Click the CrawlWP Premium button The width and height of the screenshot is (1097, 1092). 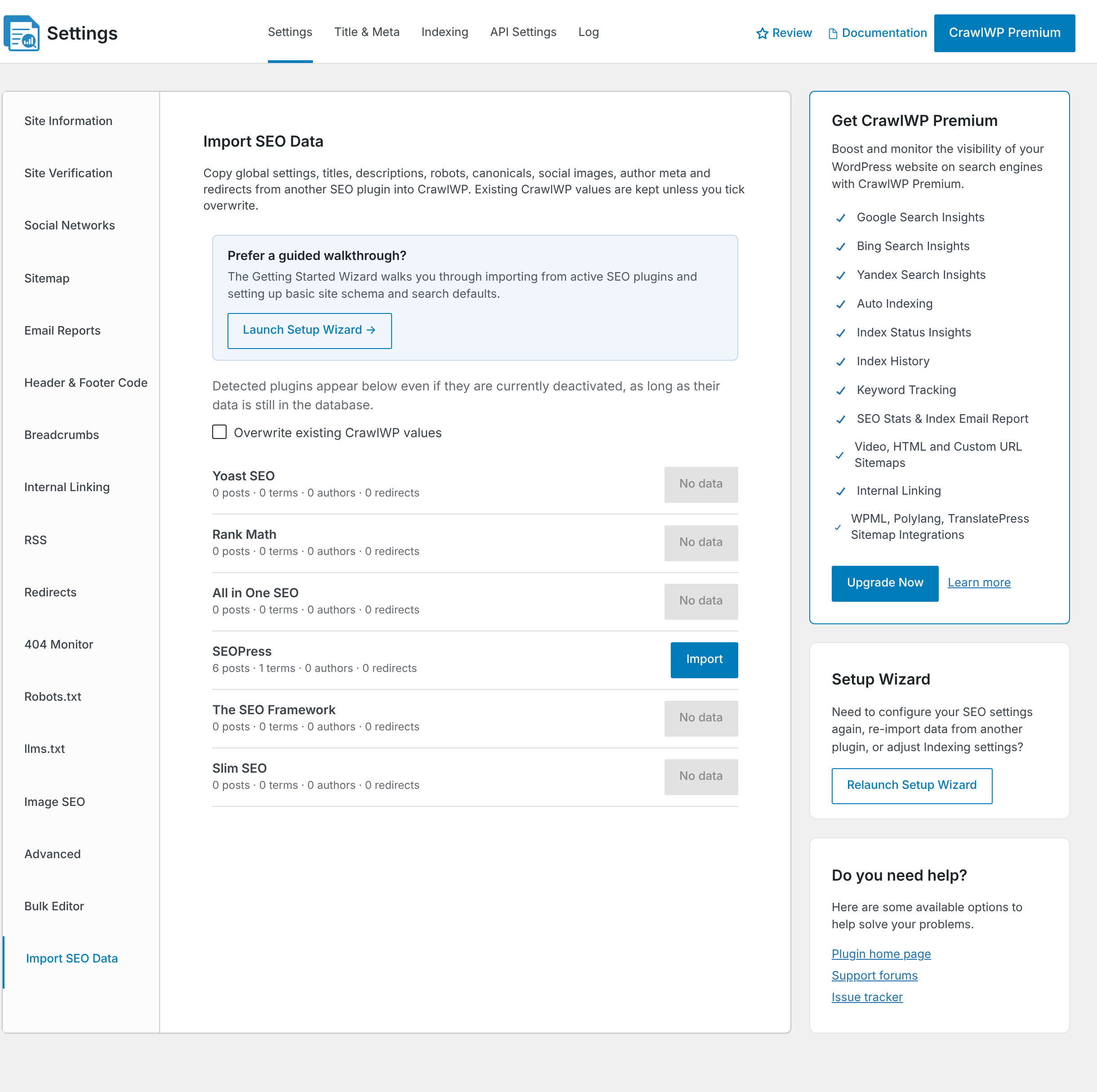point(1004,33)
